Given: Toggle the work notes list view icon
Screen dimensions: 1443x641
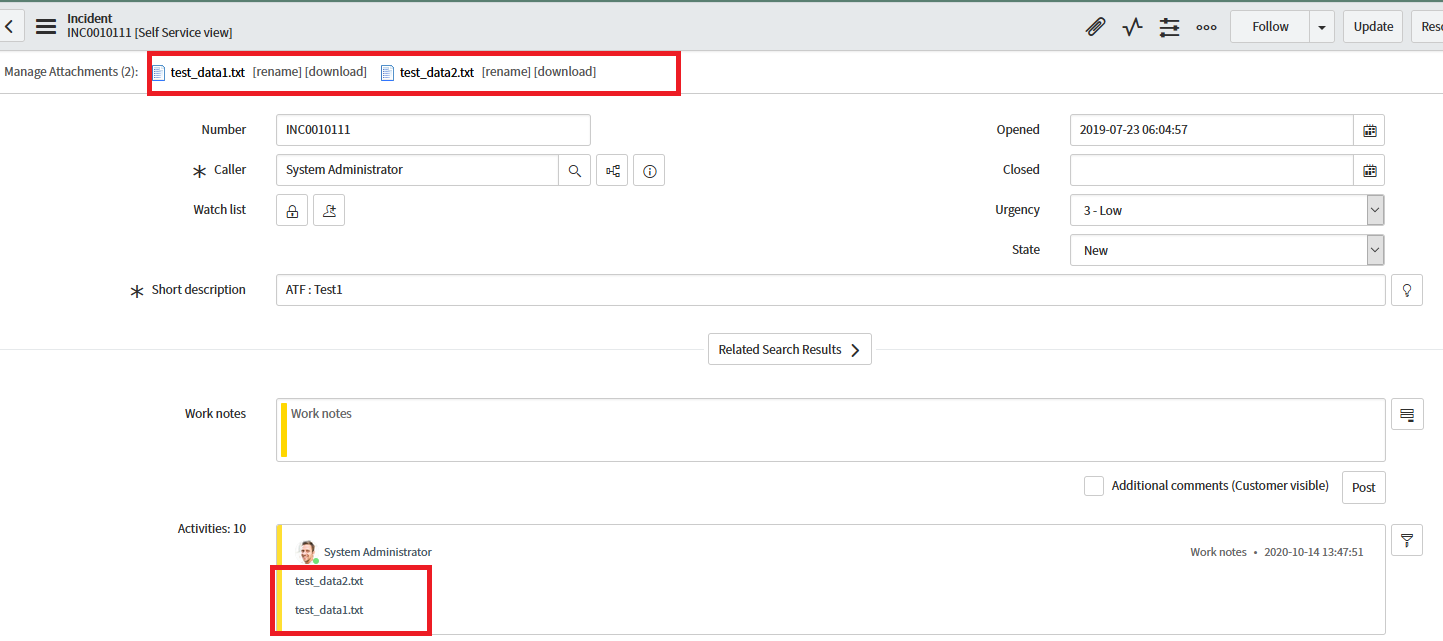Looking at the screenshot, I should (x=1407, y=414).
